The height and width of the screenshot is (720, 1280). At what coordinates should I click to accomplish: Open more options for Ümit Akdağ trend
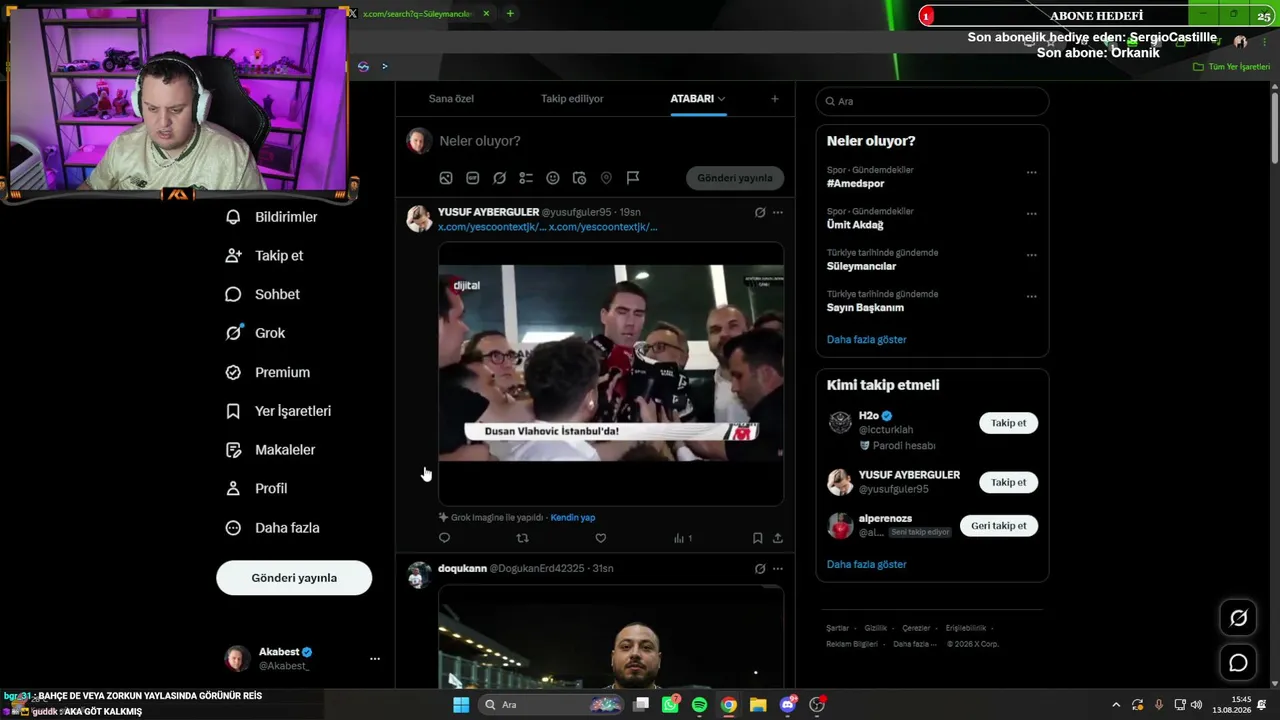[1031, 214]
